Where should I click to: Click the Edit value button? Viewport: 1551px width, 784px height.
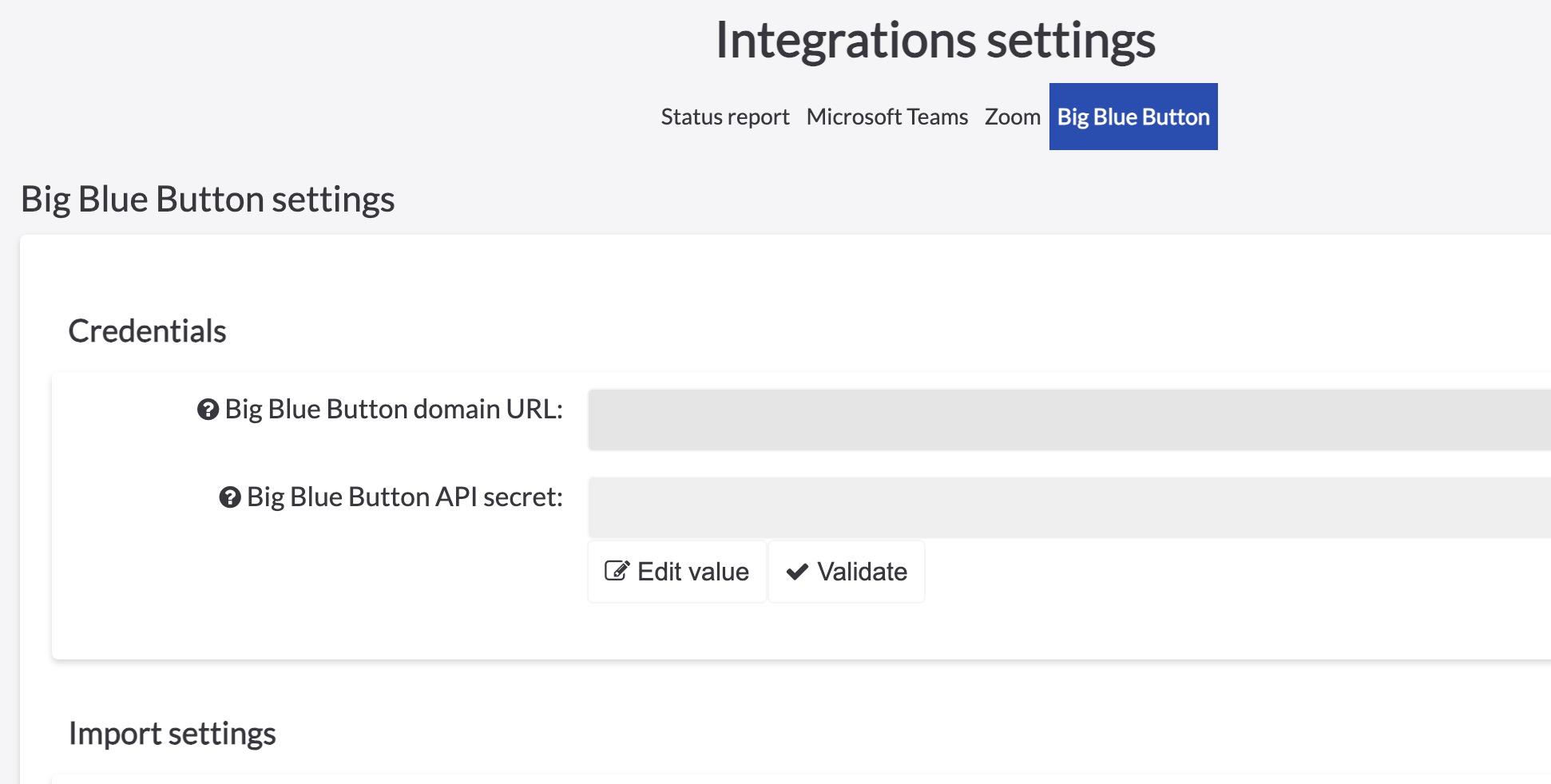676,572
